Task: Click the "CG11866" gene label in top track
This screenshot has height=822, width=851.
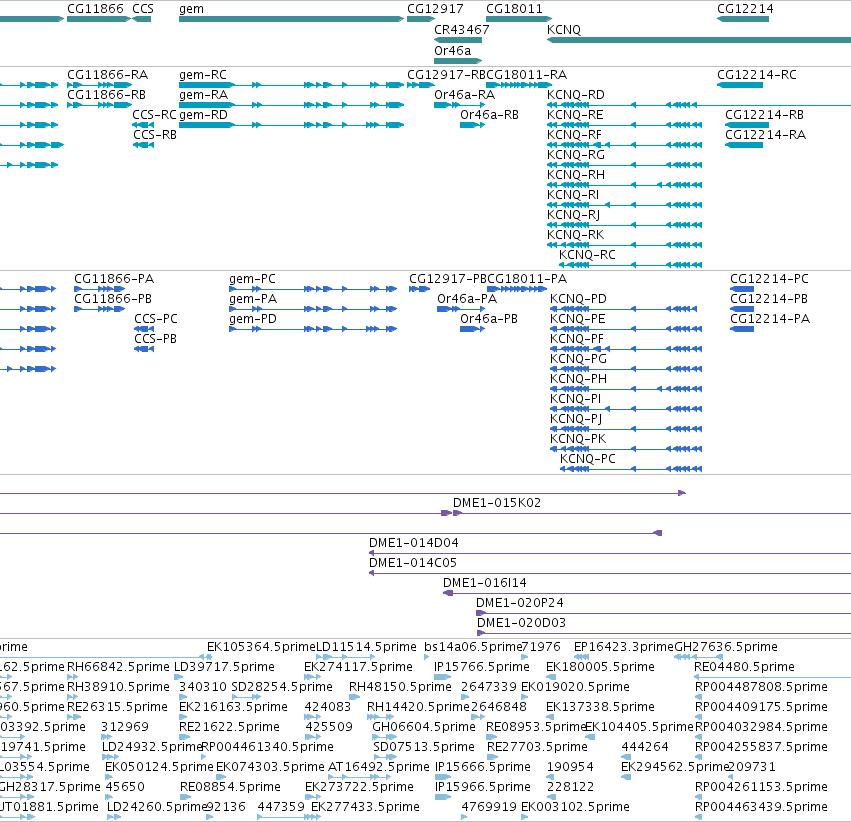Action: (x=95, y=9)
